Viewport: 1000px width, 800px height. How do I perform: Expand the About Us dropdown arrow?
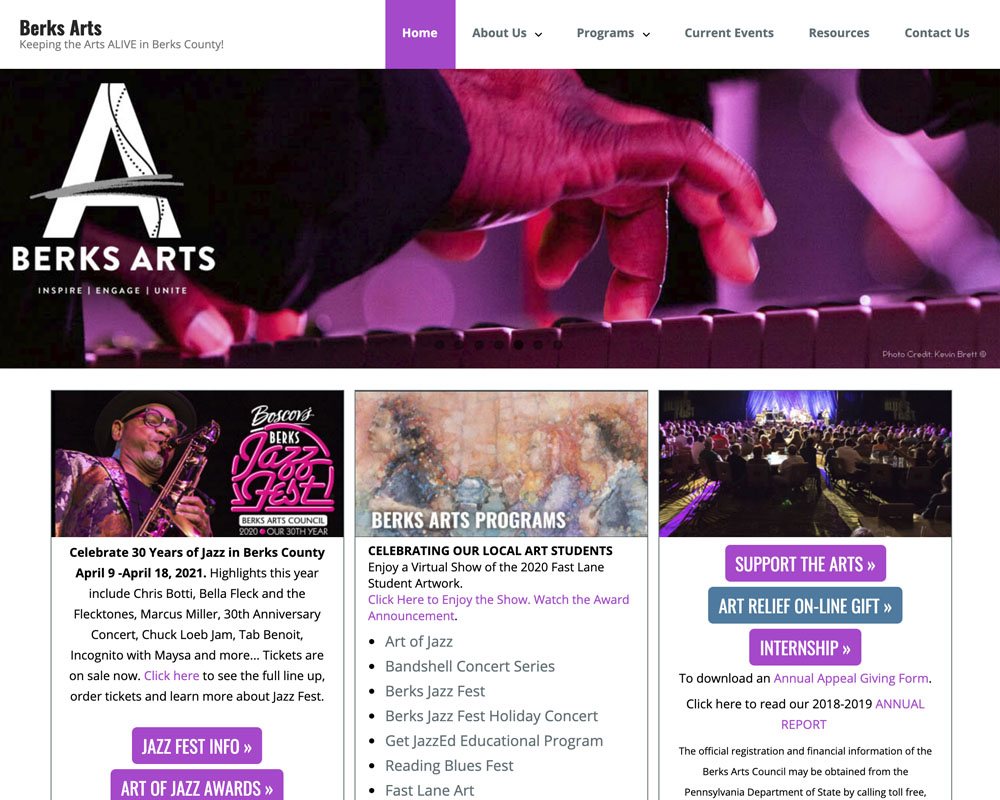point(538,34)
